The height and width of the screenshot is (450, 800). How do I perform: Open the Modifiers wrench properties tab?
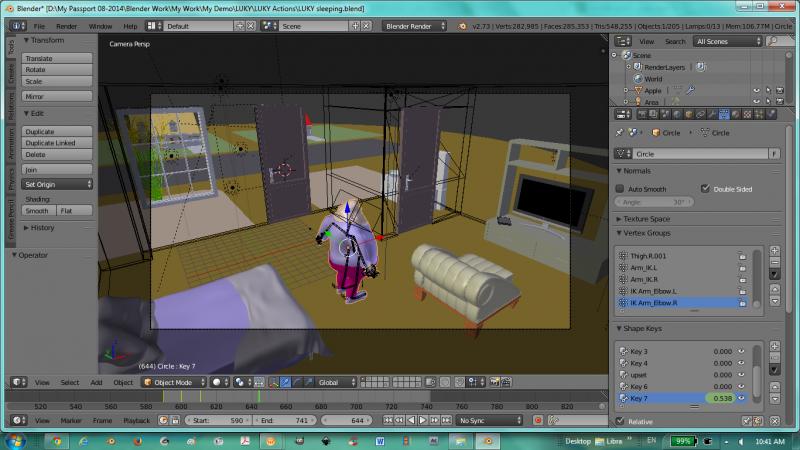point(712,115)
